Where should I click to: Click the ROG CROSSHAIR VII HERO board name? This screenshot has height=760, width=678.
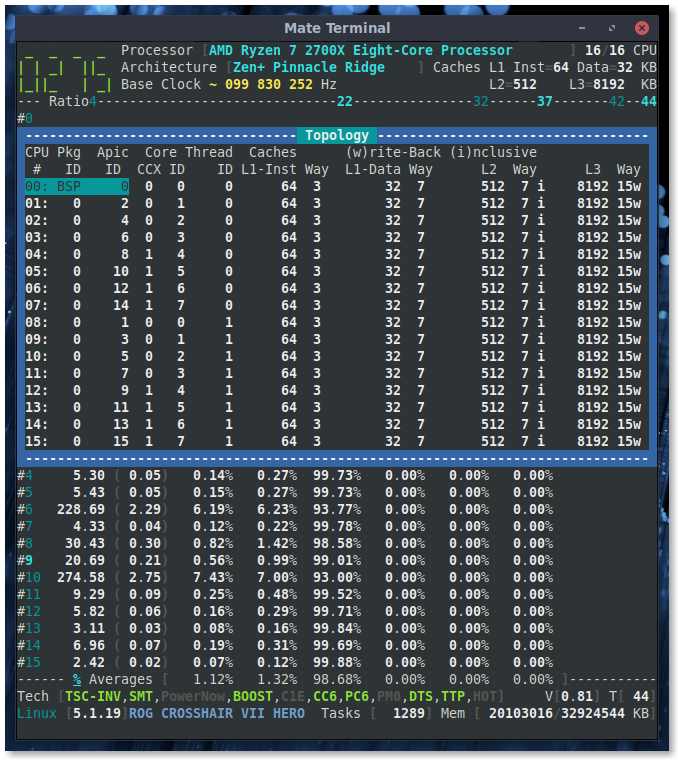coord(217,713)
